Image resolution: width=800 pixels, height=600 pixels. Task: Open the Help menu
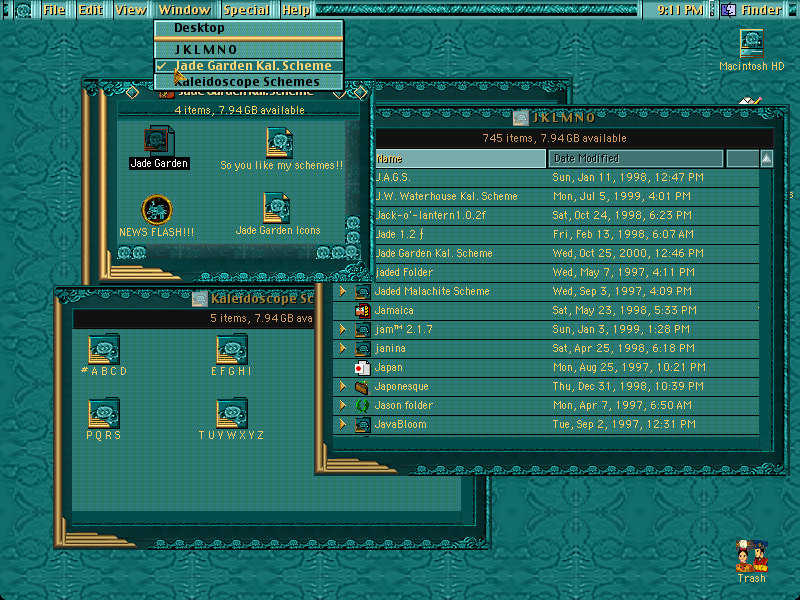(x=296, y=10)
